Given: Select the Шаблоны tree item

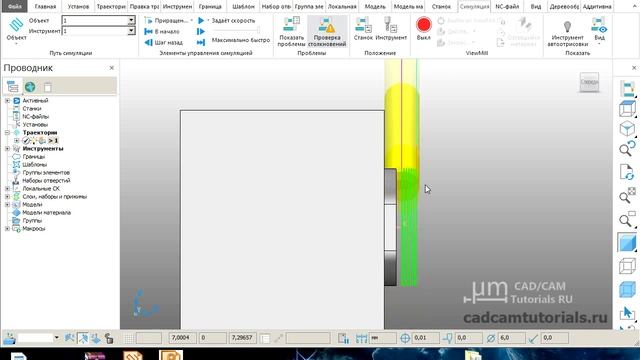Looking at the screenshot, I should 34,164.
